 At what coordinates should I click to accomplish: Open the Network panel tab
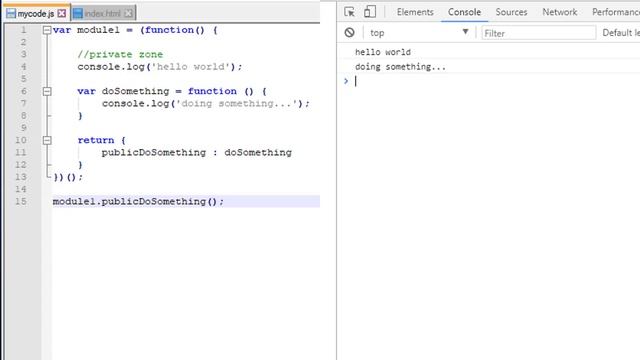coord(560,12)
